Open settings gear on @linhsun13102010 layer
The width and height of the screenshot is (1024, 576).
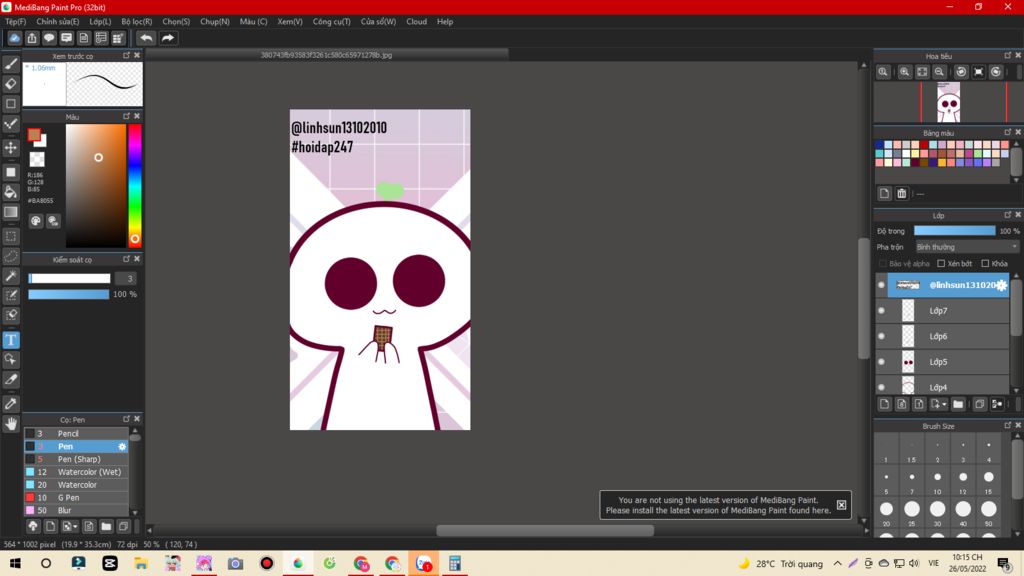pos(1001,285)
